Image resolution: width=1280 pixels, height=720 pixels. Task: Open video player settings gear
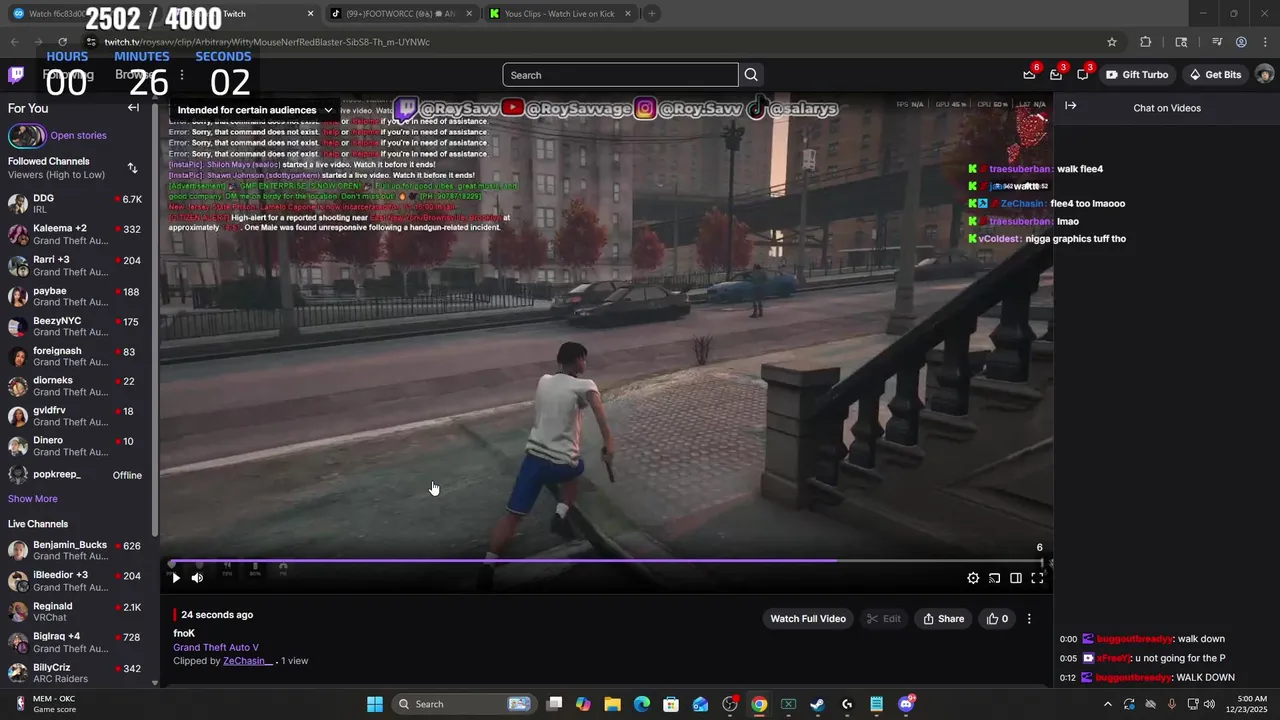tap(973, 578)
